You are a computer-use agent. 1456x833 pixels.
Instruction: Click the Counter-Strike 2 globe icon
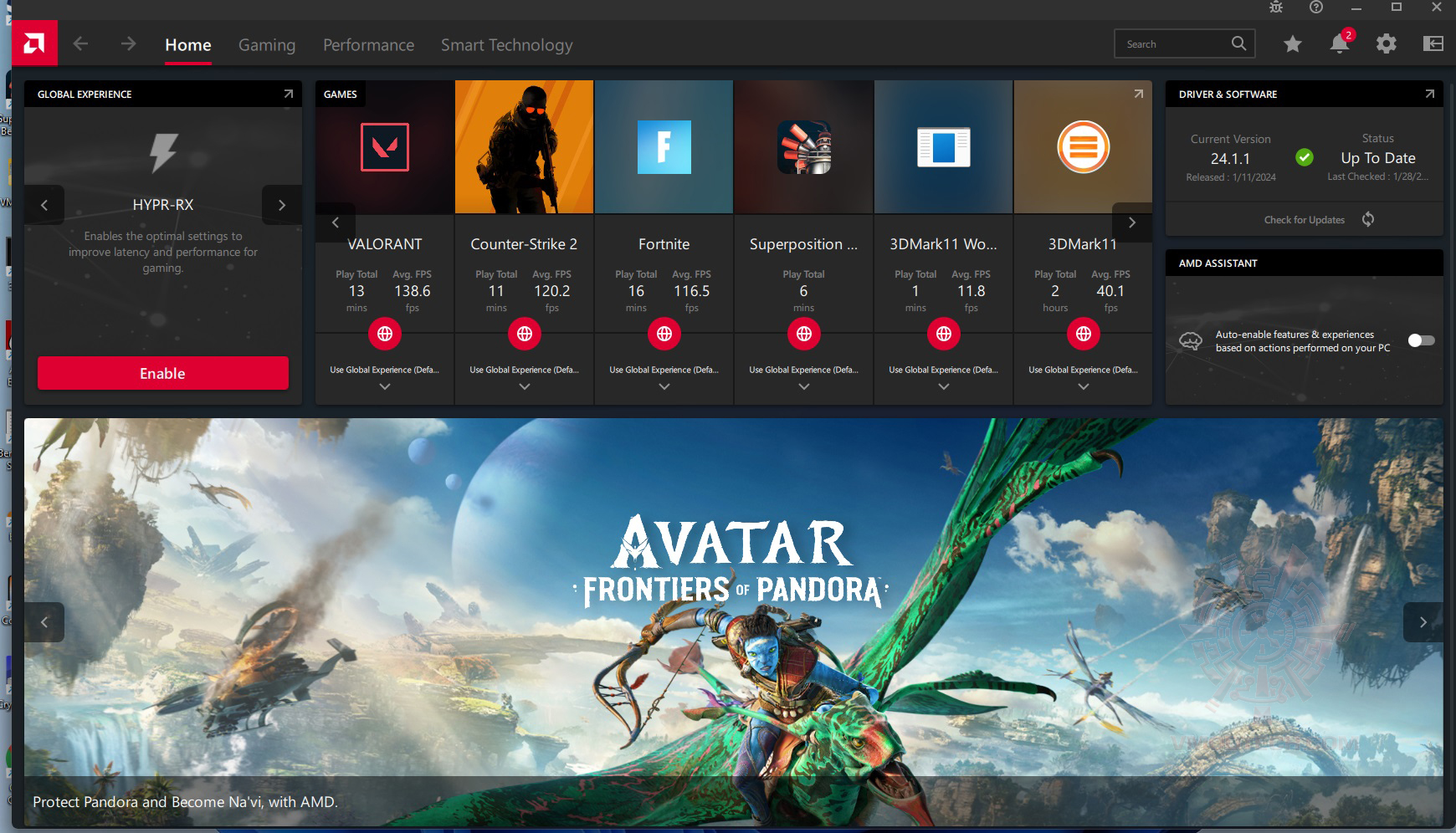click(x=525, y=334)
